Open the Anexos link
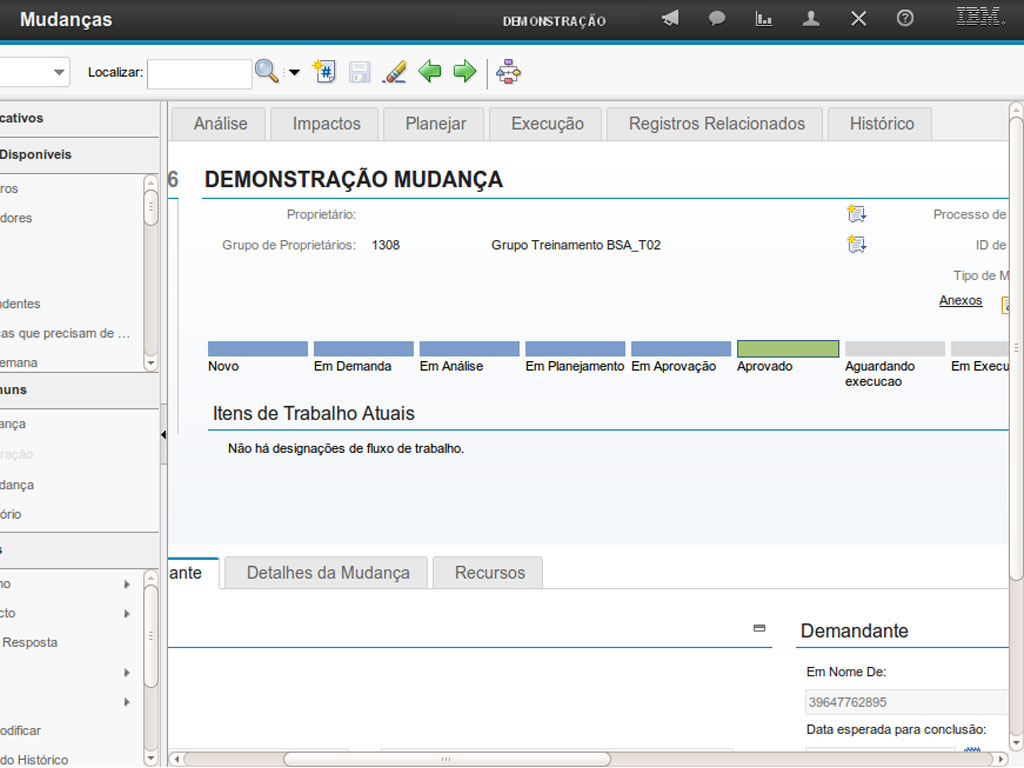Viewport: 1024px width, 768px height. (x=960, y=301)
